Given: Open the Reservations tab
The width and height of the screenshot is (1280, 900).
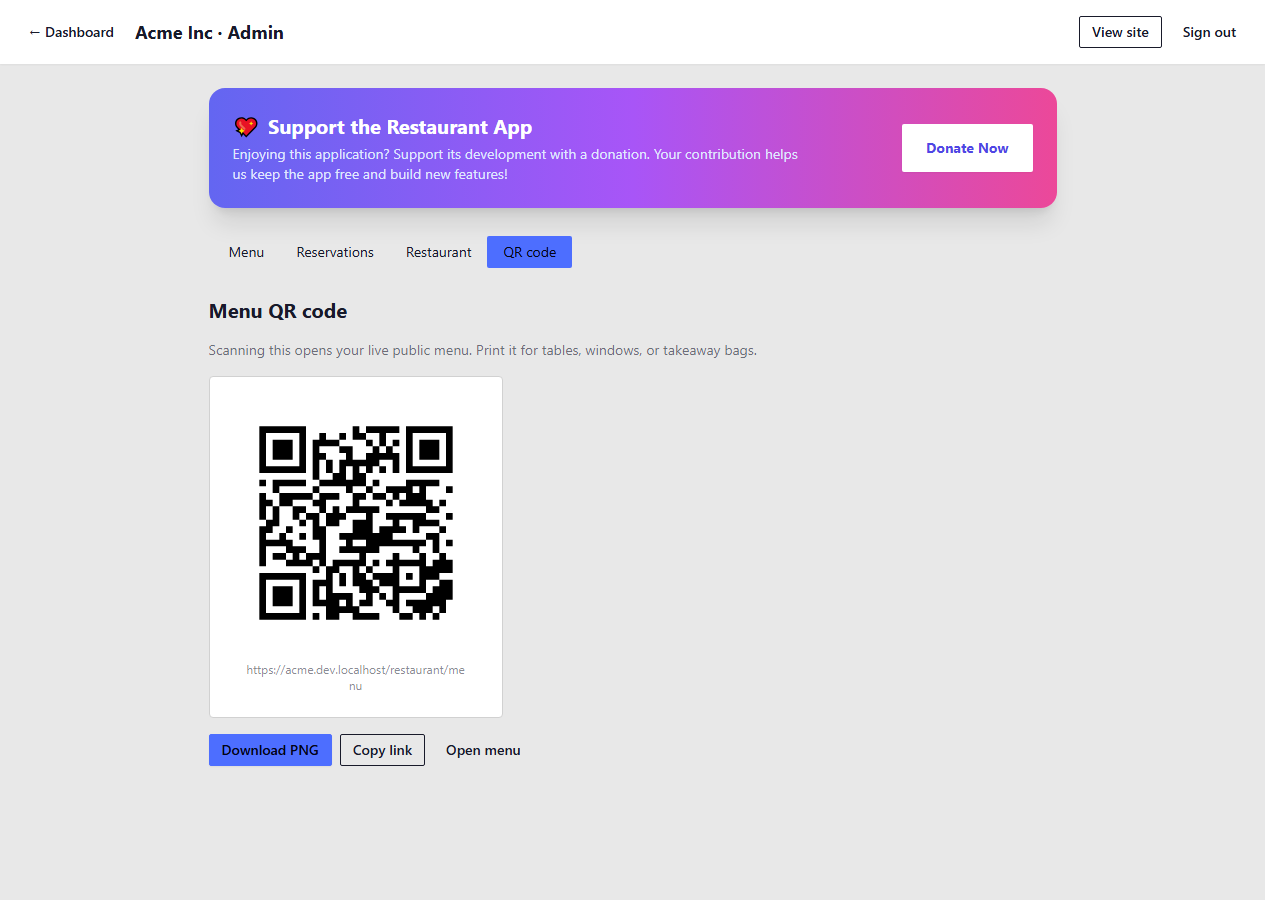Looking at the screenshot, I should point(335,252).
